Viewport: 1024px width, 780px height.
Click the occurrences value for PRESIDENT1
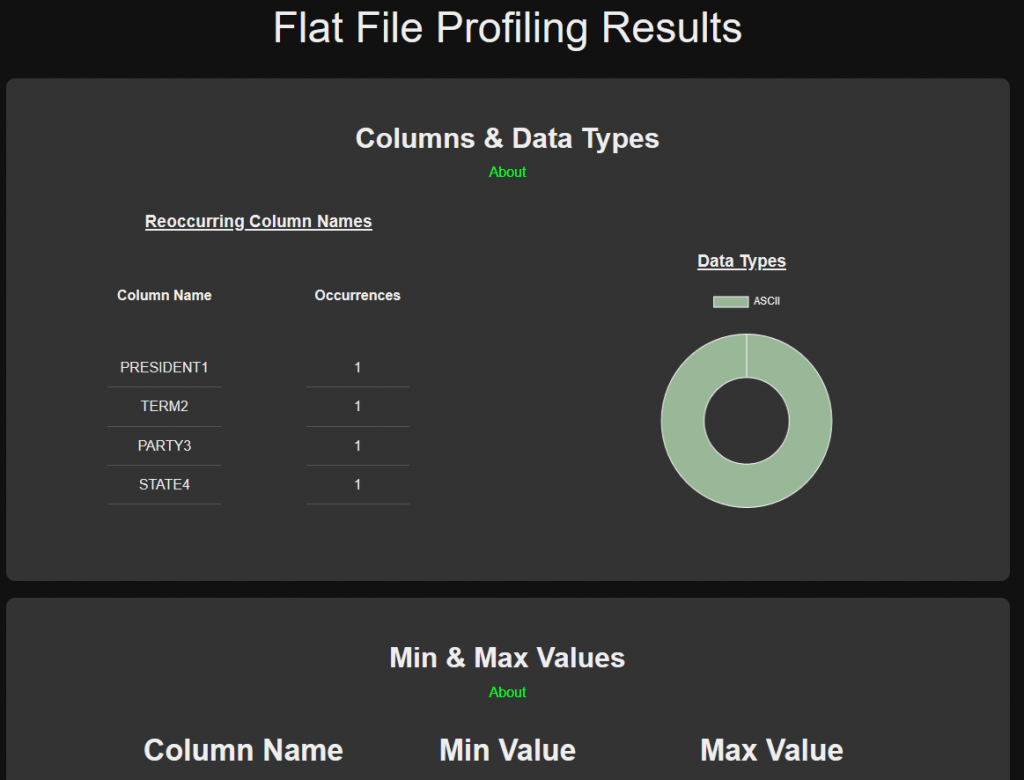tap(357, 367)
